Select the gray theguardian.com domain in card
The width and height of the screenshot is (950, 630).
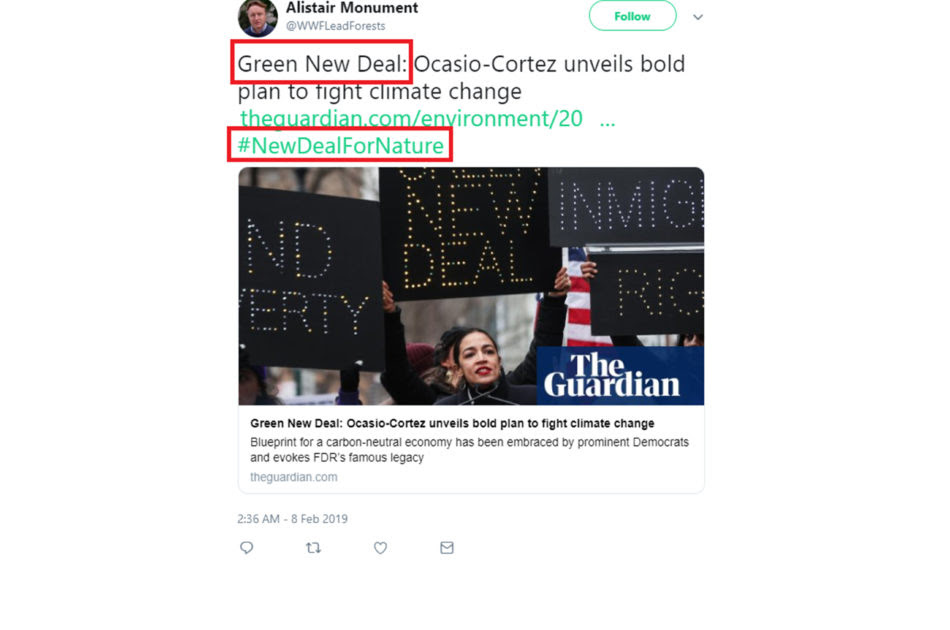pyautogui.click(x=294, y=477)
